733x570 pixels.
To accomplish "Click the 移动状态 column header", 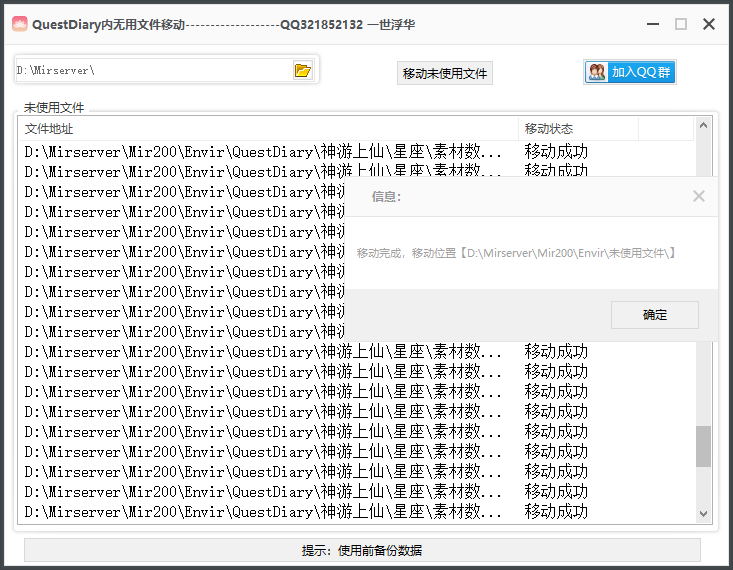I will 578,129.
